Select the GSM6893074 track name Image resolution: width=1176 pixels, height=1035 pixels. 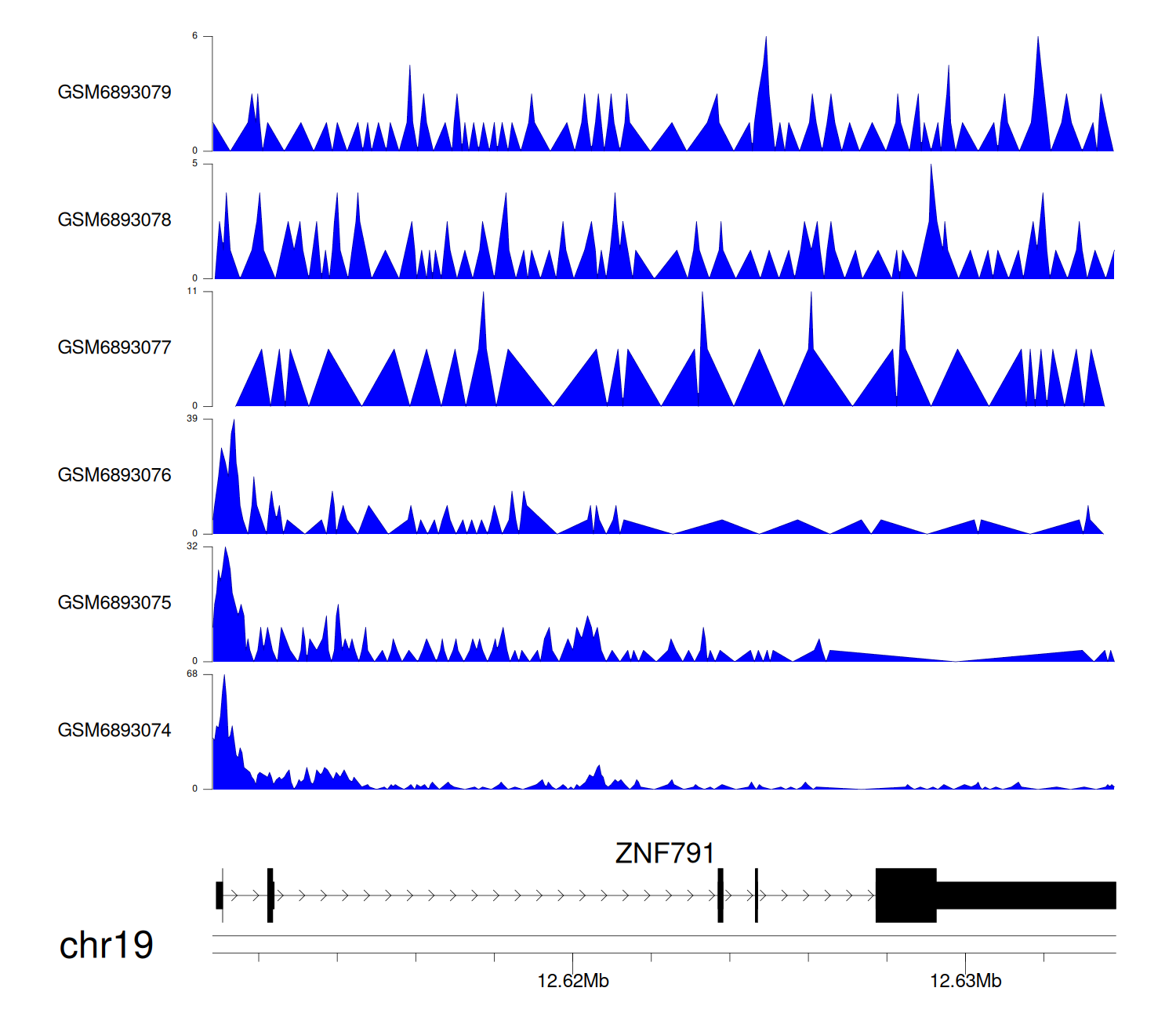point(114,731)
